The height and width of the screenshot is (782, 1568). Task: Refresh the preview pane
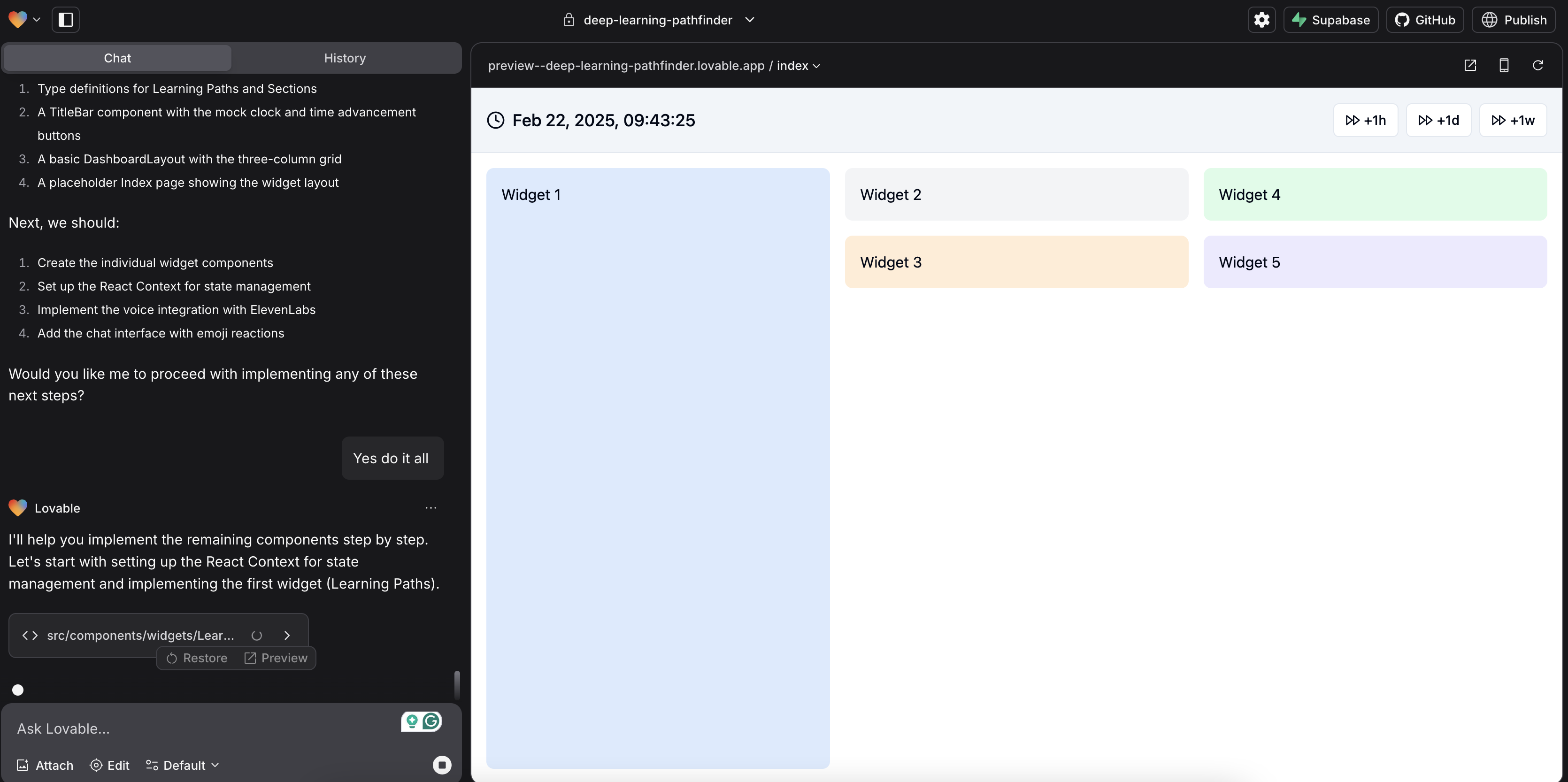1537,66
